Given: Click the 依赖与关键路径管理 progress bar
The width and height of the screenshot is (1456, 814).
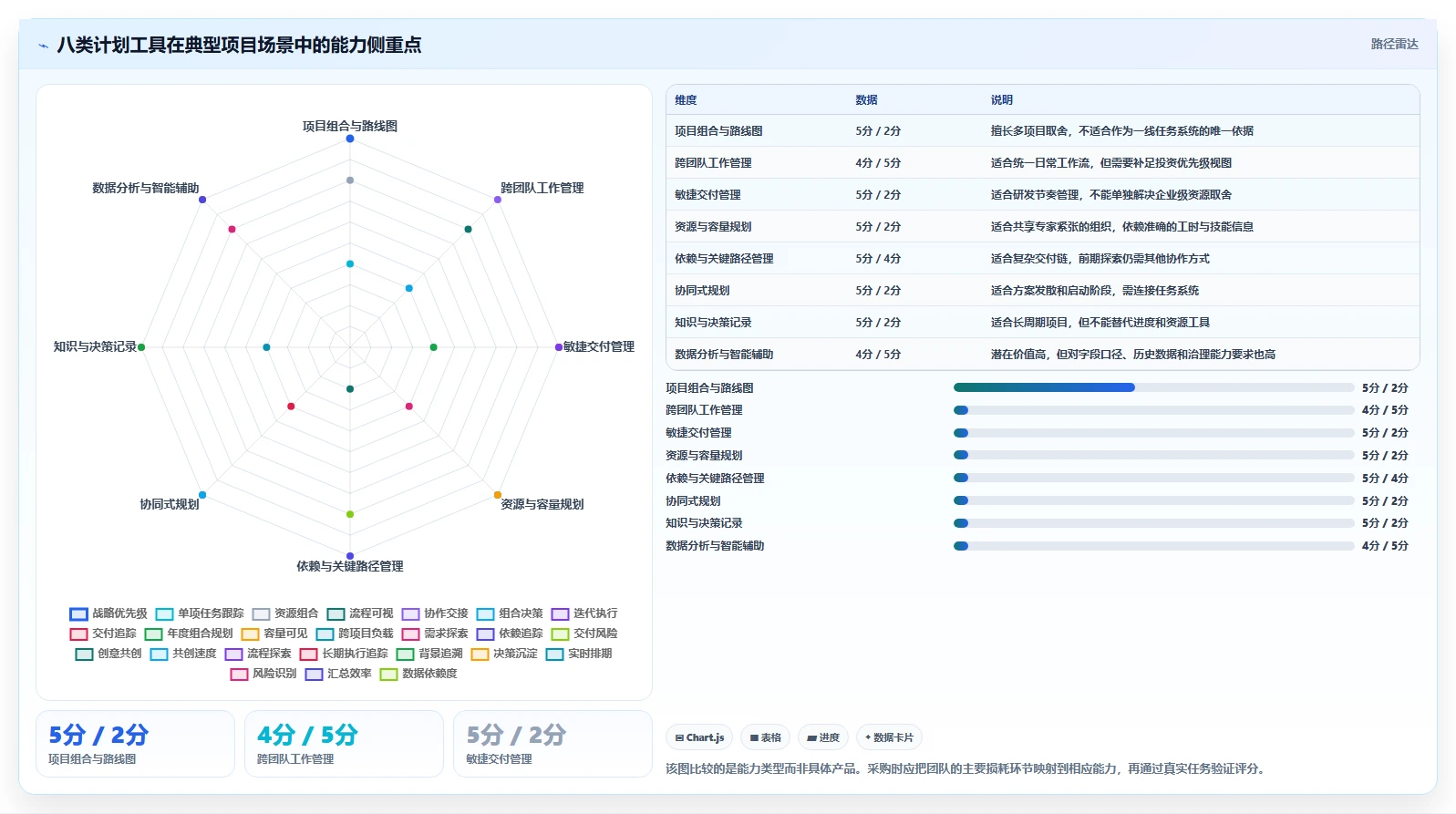Looking at the screenshot, I should point(1153,478).
